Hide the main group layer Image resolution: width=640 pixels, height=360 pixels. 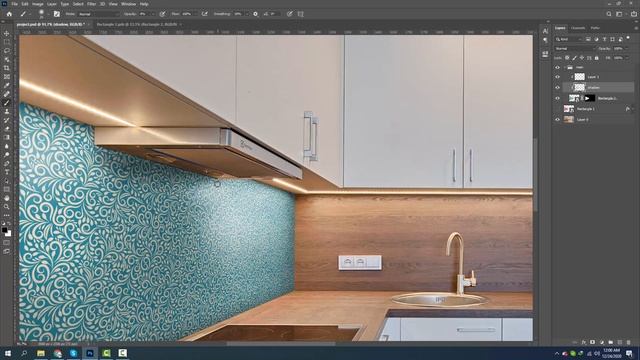(558, 67)
